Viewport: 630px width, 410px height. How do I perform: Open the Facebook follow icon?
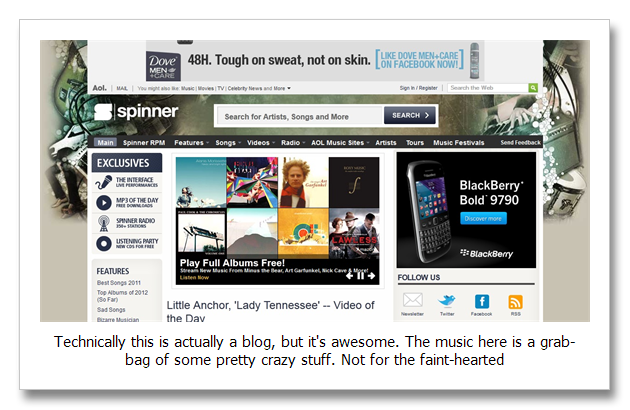point(481,301)
